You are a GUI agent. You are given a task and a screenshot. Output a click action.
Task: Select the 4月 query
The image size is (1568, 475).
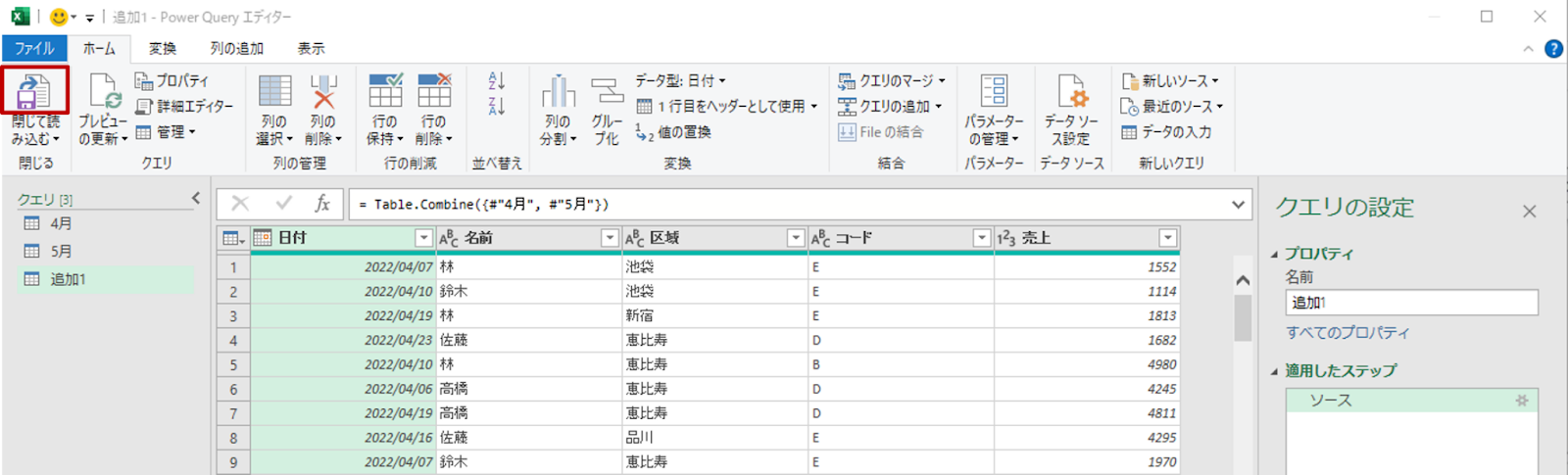tap(106, 223)
